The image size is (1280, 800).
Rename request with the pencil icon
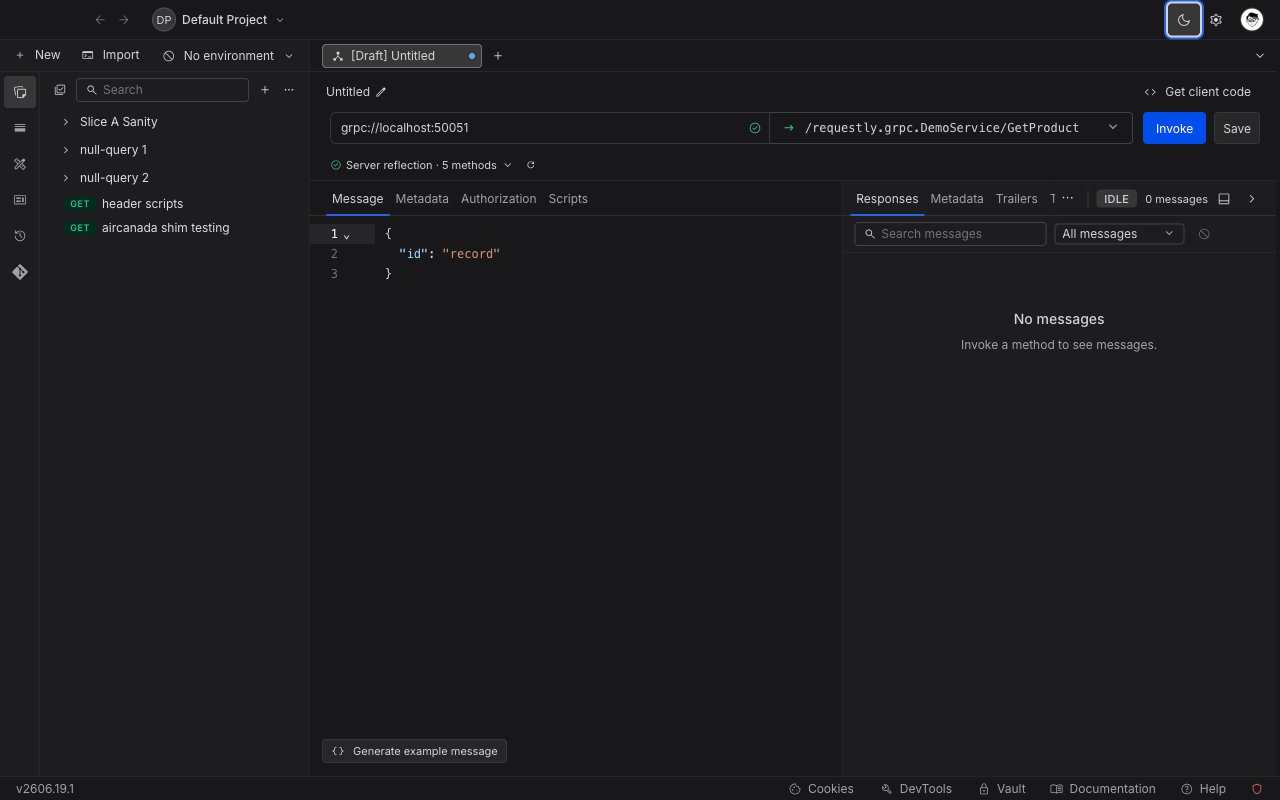pyautogui.click(x=381, y=92)
